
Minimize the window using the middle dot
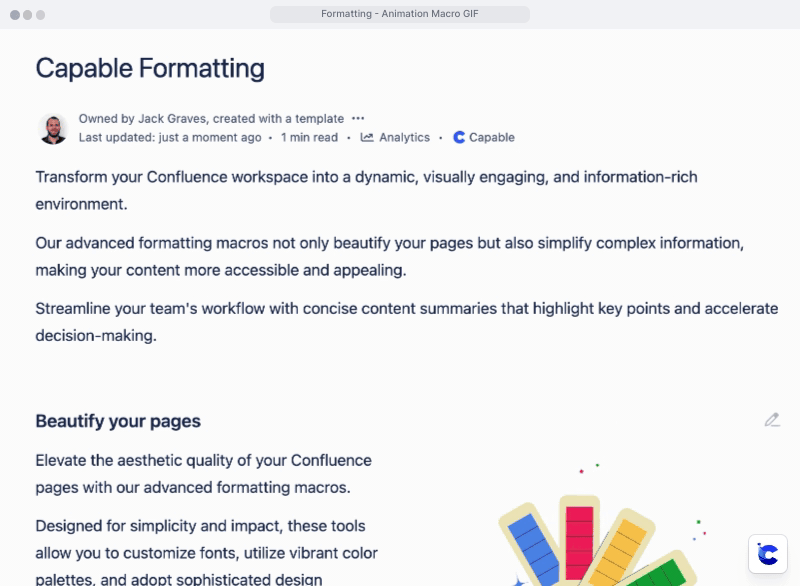(x=28, y=15)
